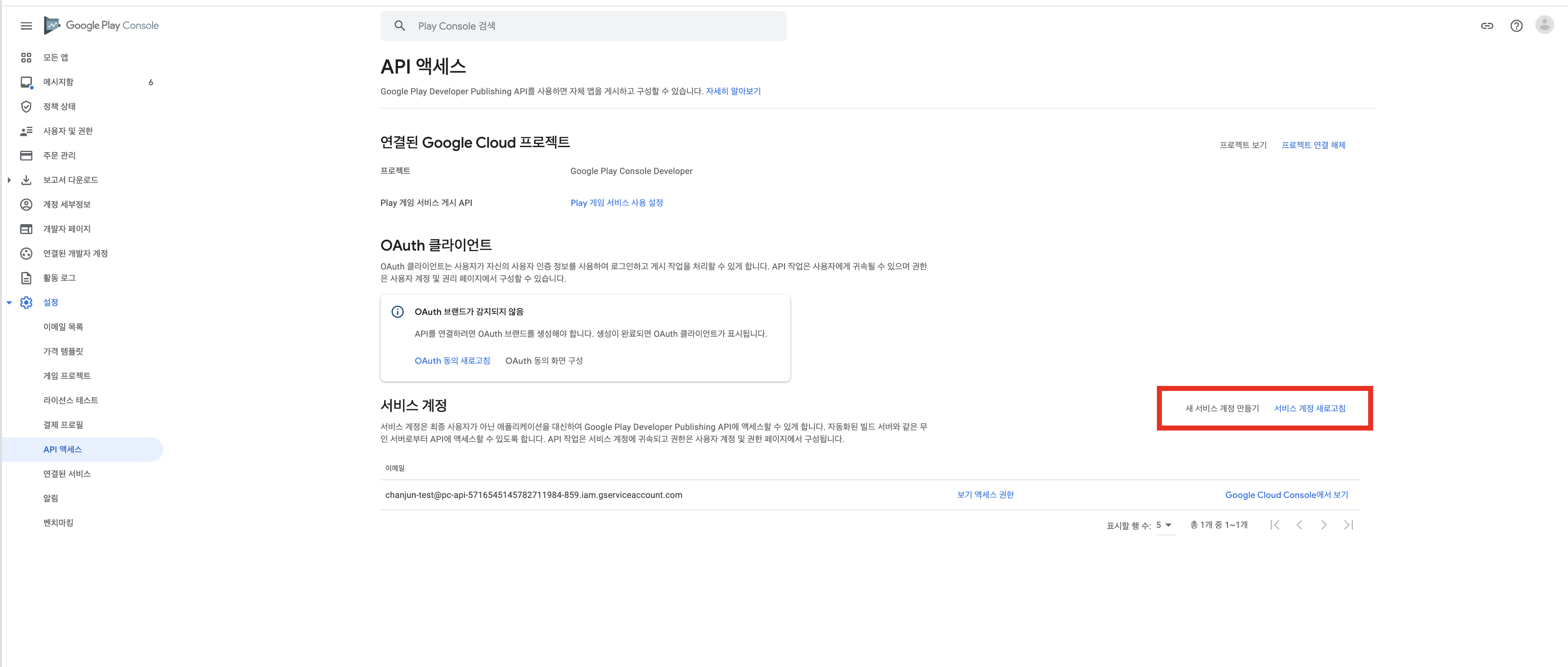Click OAuth 동의 새로고침 link

coord(452,360)
